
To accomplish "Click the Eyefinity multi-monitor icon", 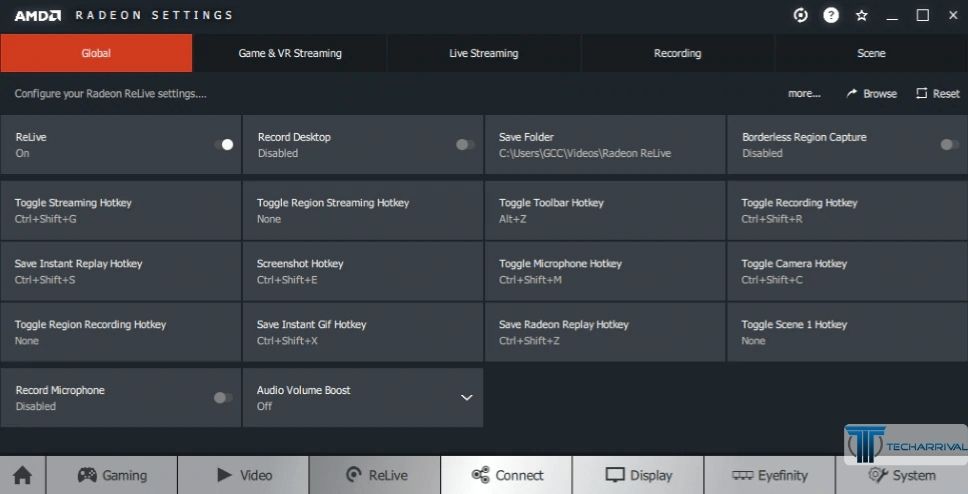I will tap(743, 475).
